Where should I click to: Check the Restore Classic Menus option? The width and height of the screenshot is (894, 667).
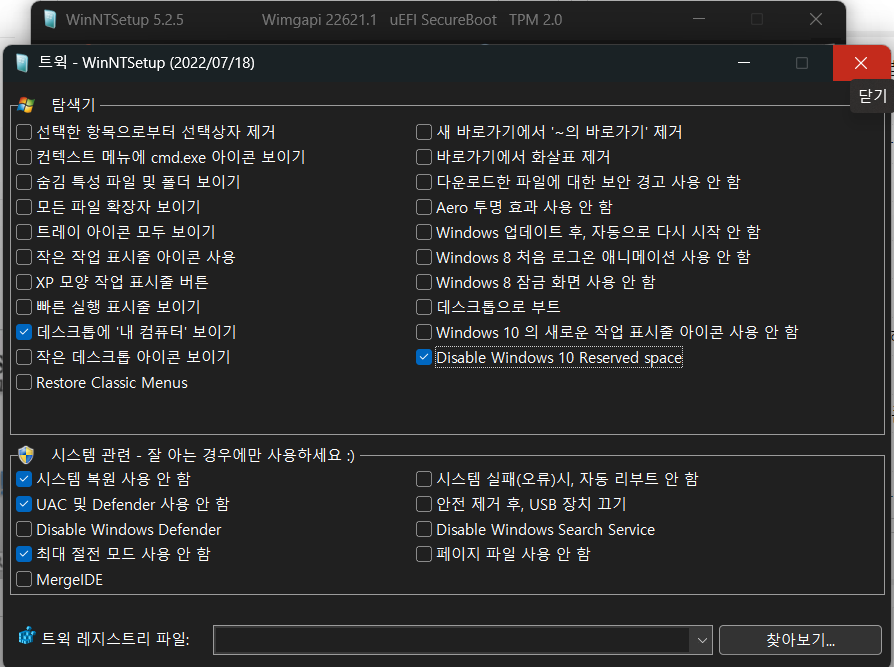click(24, 383)
